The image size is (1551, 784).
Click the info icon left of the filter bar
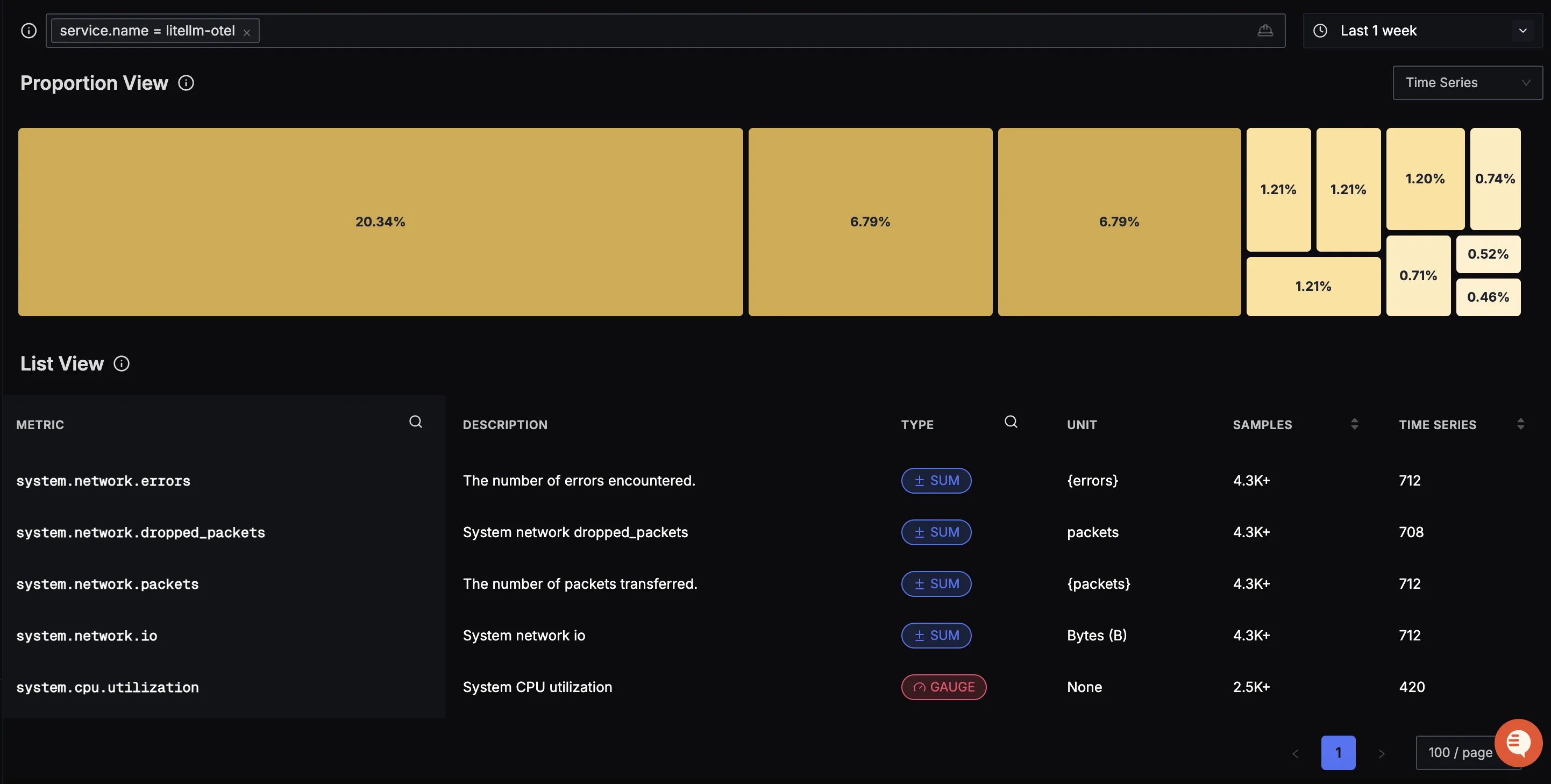[x=29, y=30]
